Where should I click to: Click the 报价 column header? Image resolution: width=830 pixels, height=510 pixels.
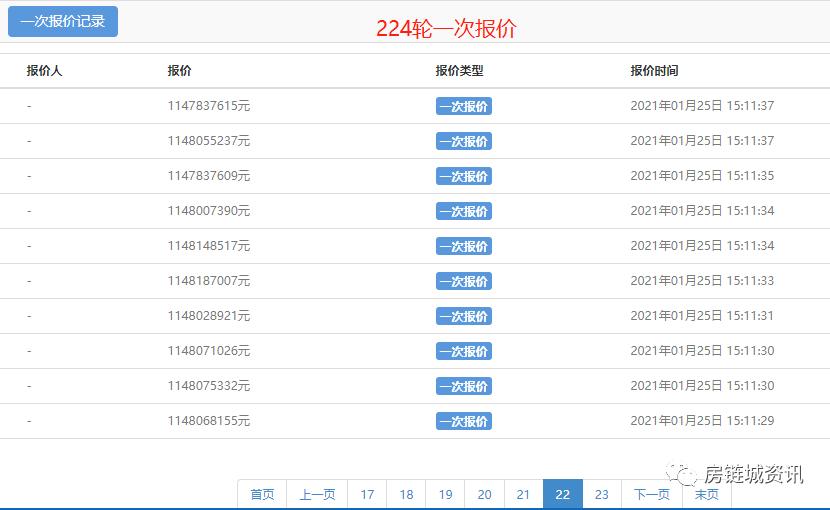click(x=179, y=70)
